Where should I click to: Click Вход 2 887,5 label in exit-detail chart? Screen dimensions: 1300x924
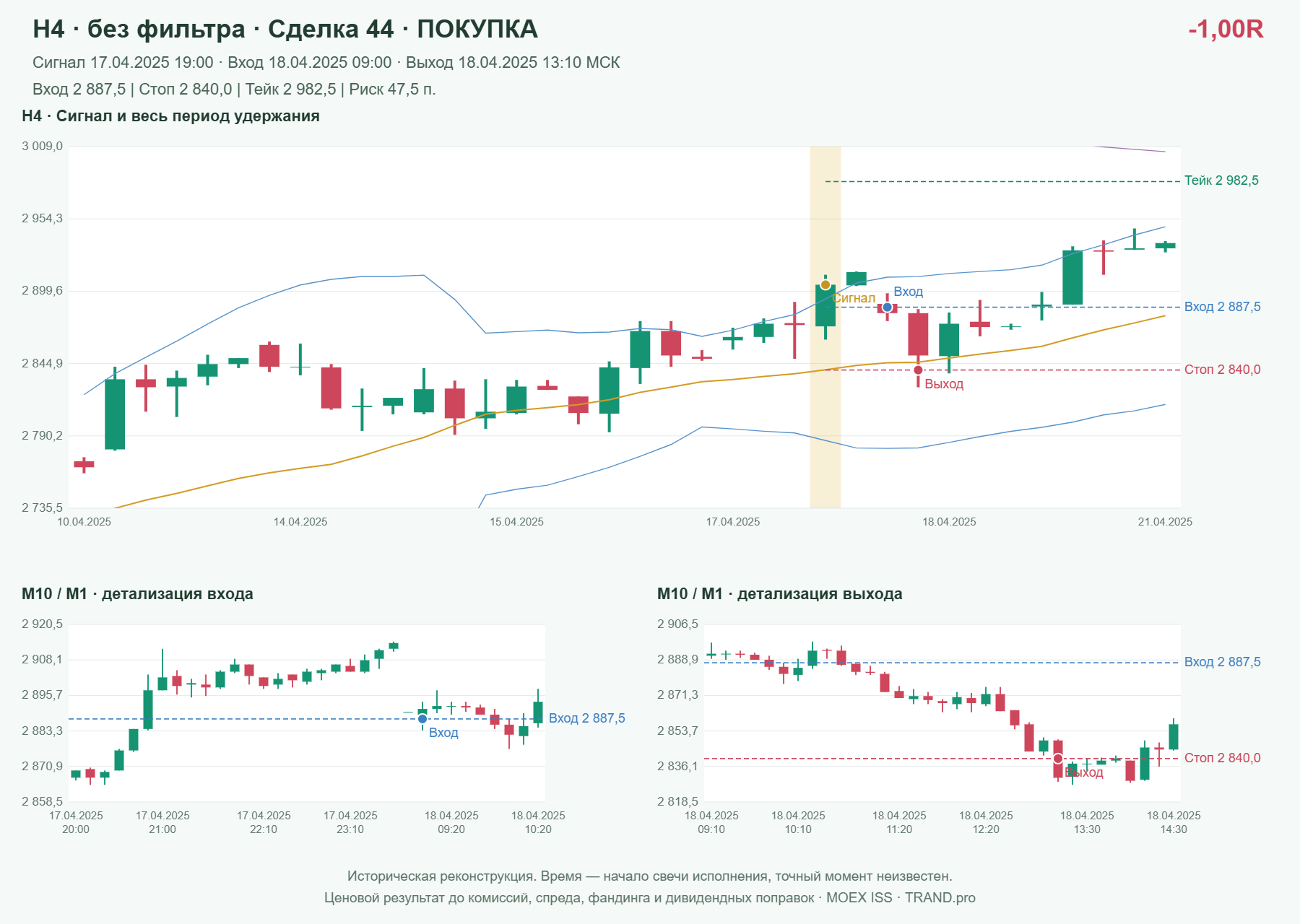[1222, 662]
